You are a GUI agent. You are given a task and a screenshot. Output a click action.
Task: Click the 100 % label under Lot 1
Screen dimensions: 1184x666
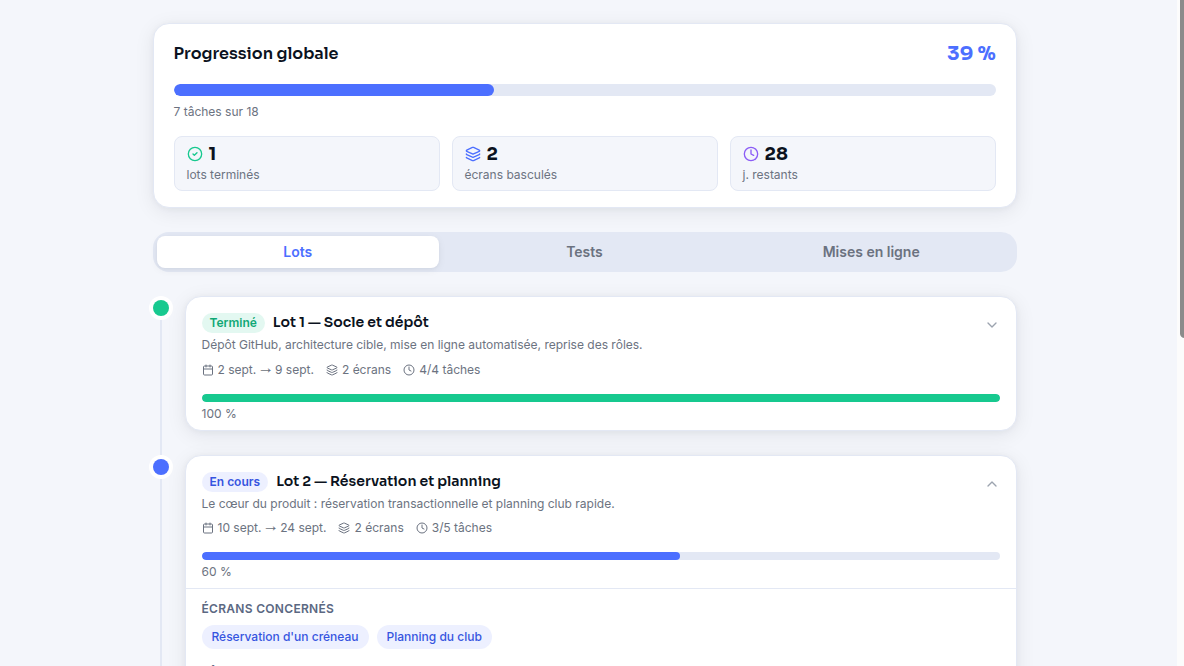pos(219,414)
